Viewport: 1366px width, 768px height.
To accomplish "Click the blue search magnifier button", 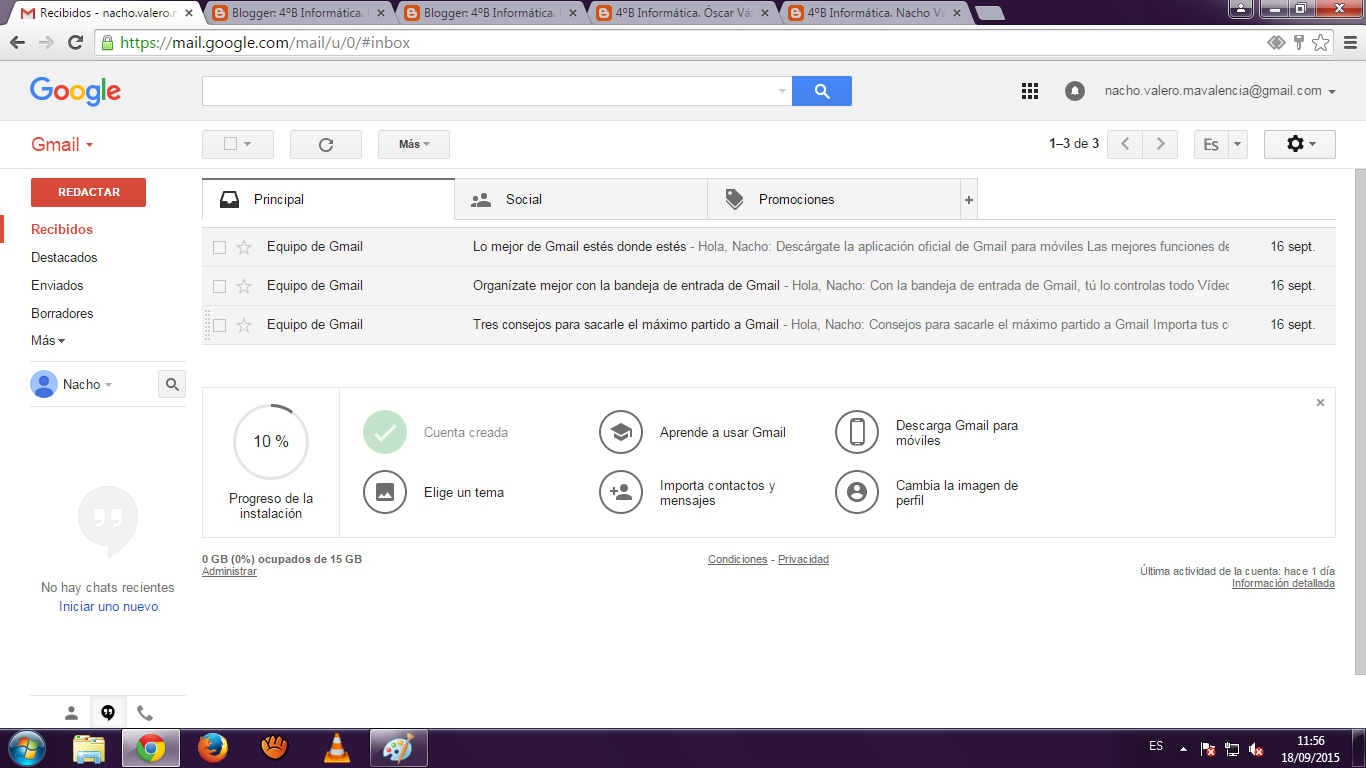I will pos(822,91).
